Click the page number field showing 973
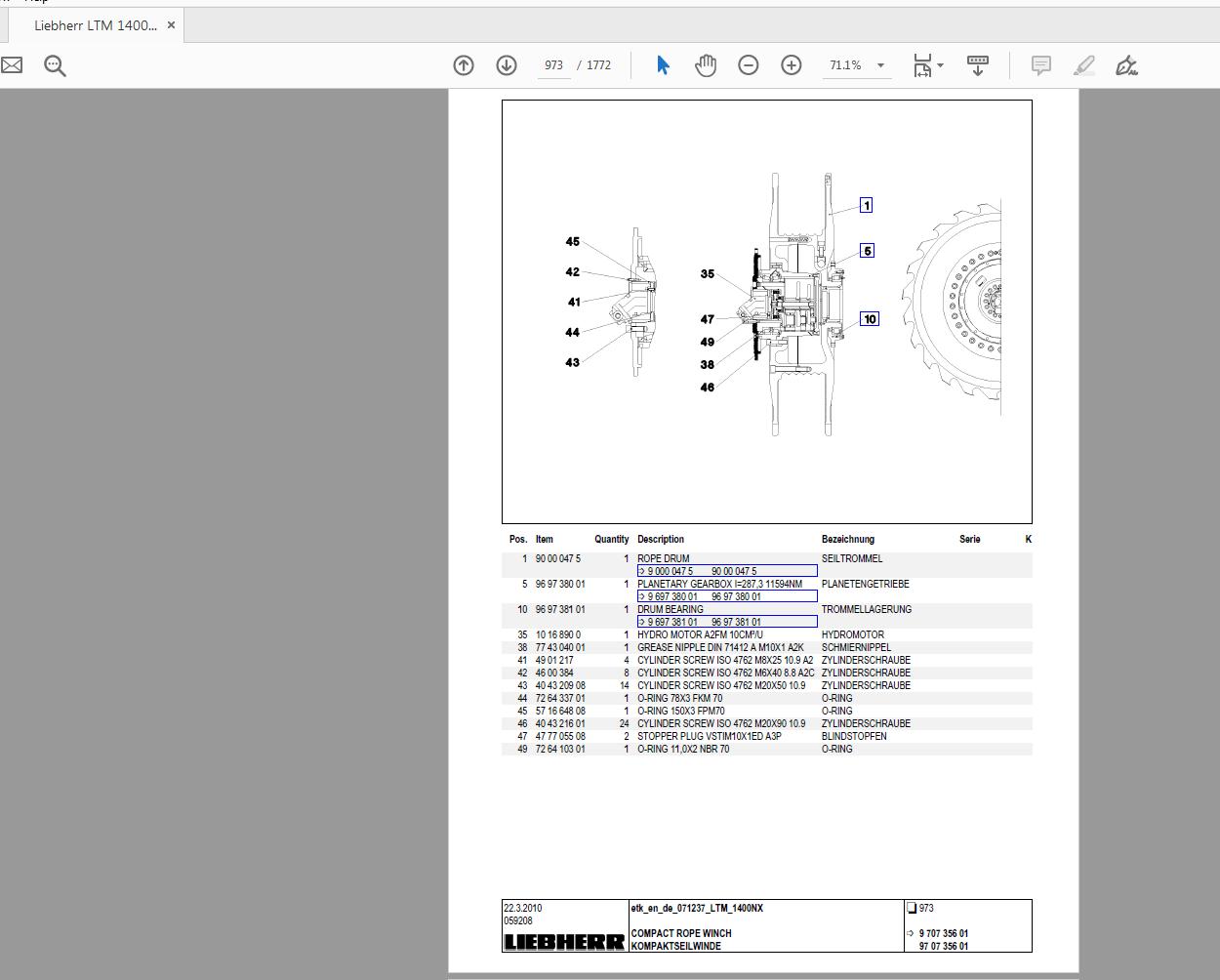 coord(554,65)
